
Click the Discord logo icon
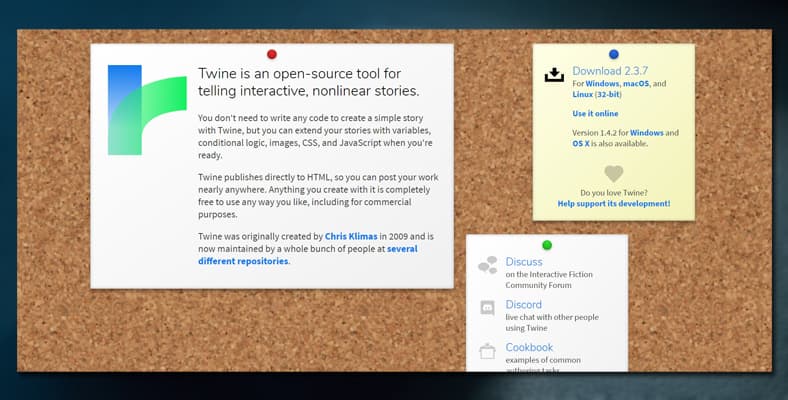tap(487, 308)
